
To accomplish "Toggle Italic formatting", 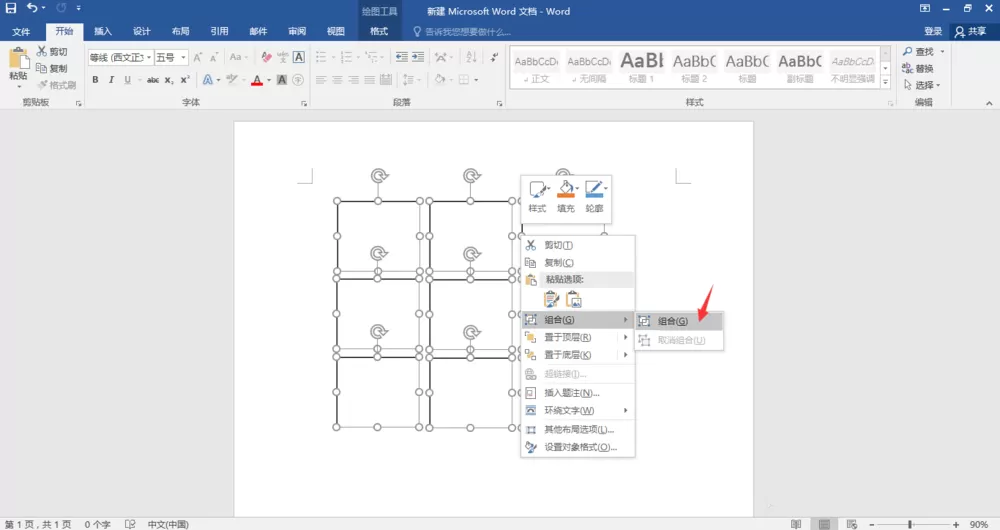I will pos(111,80).
